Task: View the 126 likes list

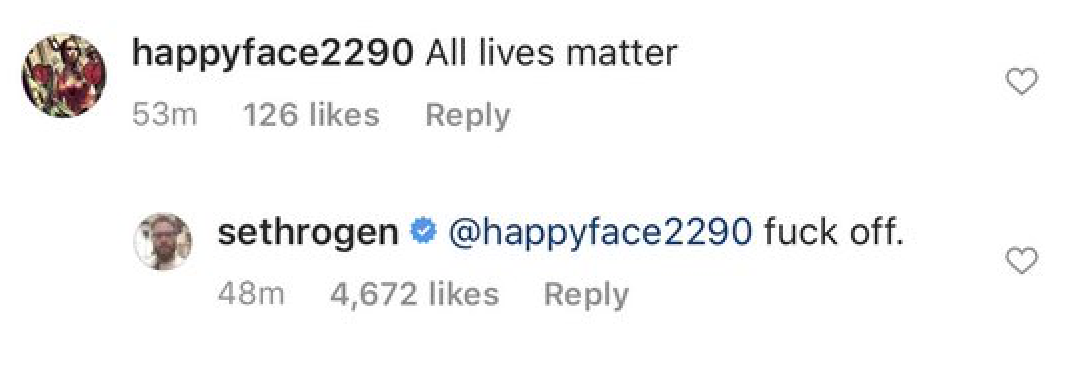Action: coord(311,115)
